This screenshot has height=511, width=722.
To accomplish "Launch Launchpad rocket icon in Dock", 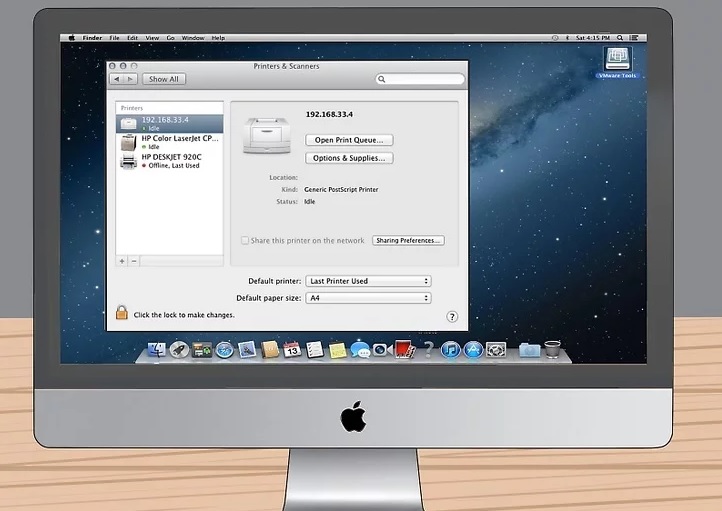I will (x=179, y=350).
